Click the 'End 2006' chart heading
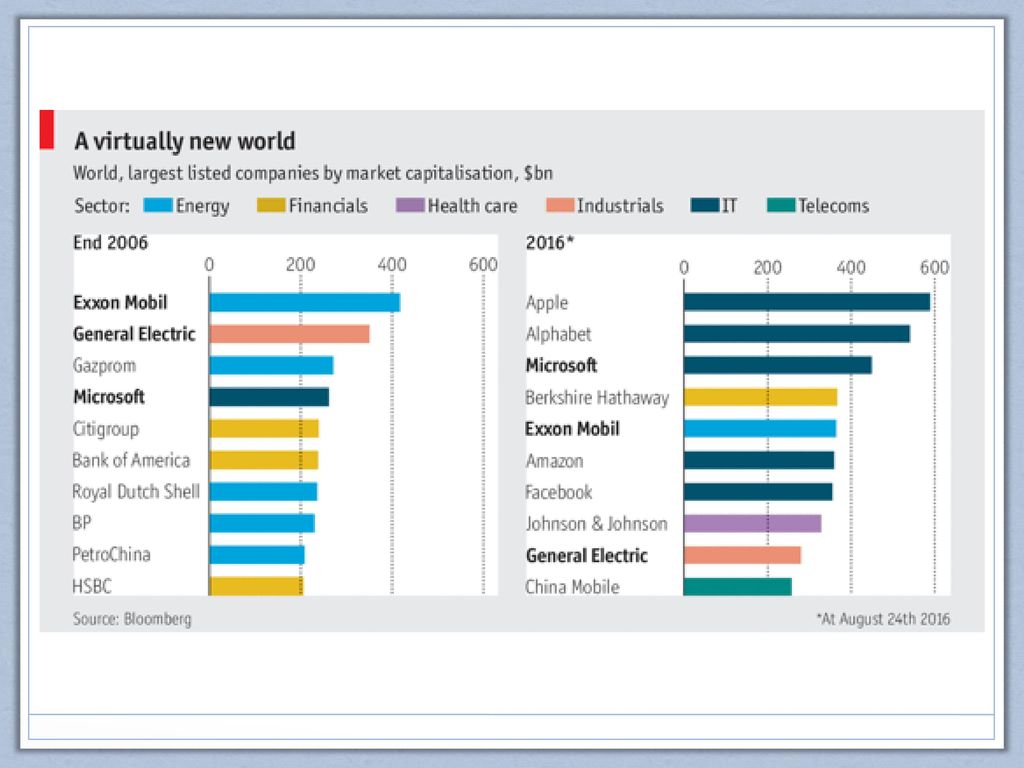 click(110, 243)
